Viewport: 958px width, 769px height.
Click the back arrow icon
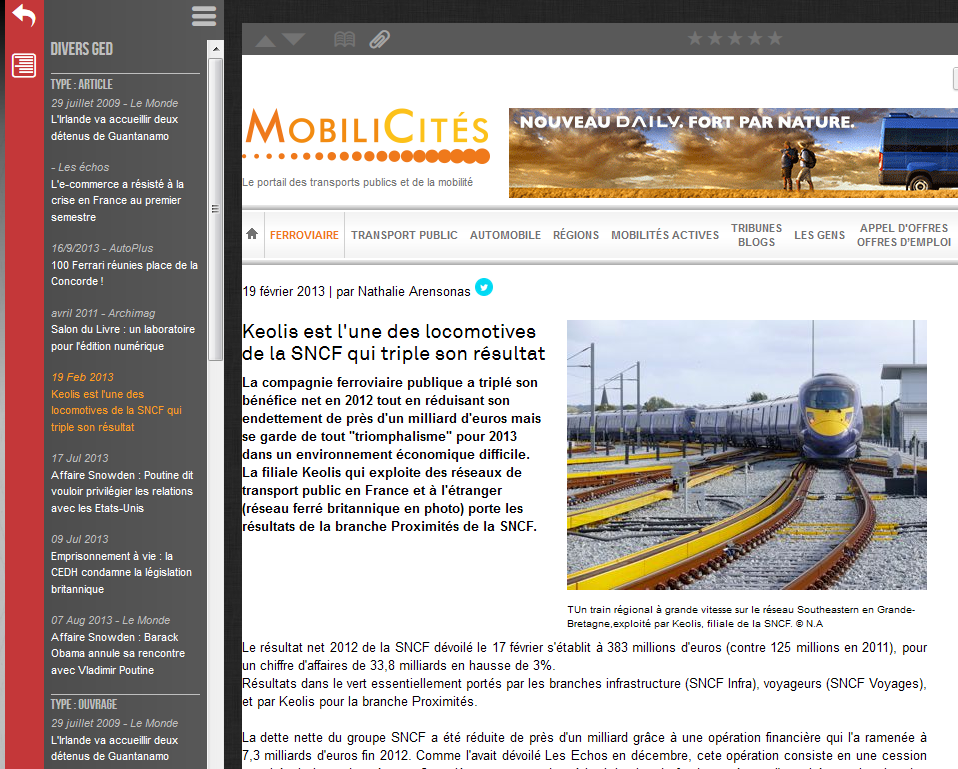[x=24, y=15]
